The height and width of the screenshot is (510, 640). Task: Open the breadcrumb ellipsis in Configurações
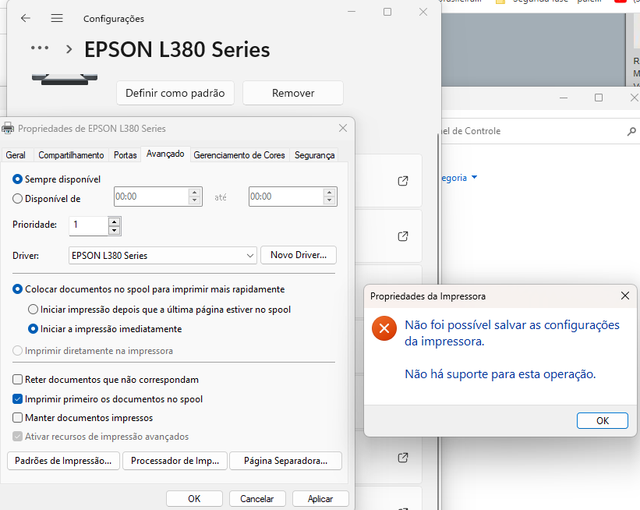tap(40, 49)
